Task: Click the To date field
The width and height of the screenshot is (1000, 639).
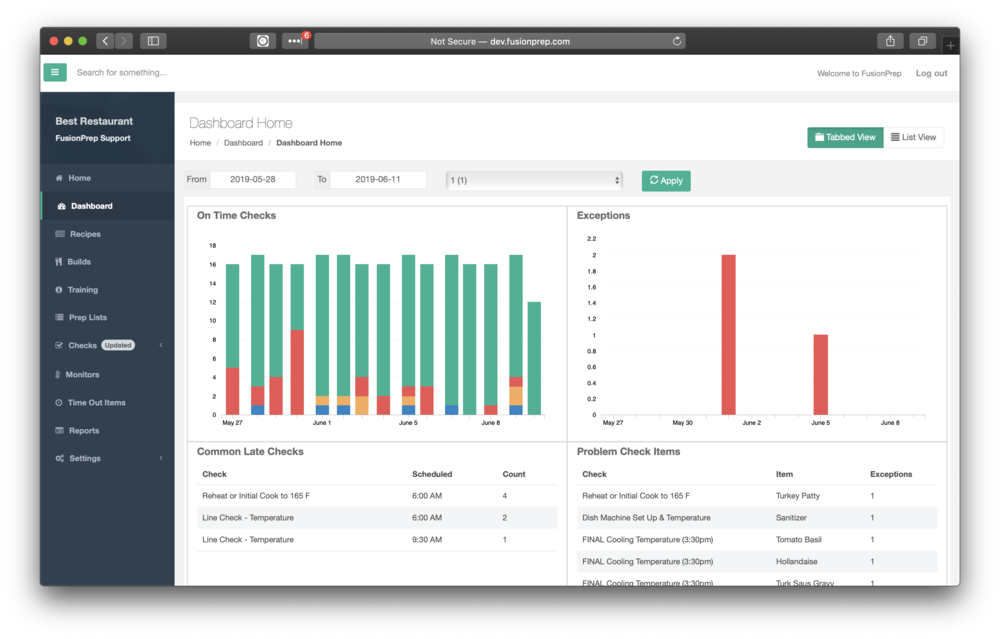Action: [x=378, y=180]
